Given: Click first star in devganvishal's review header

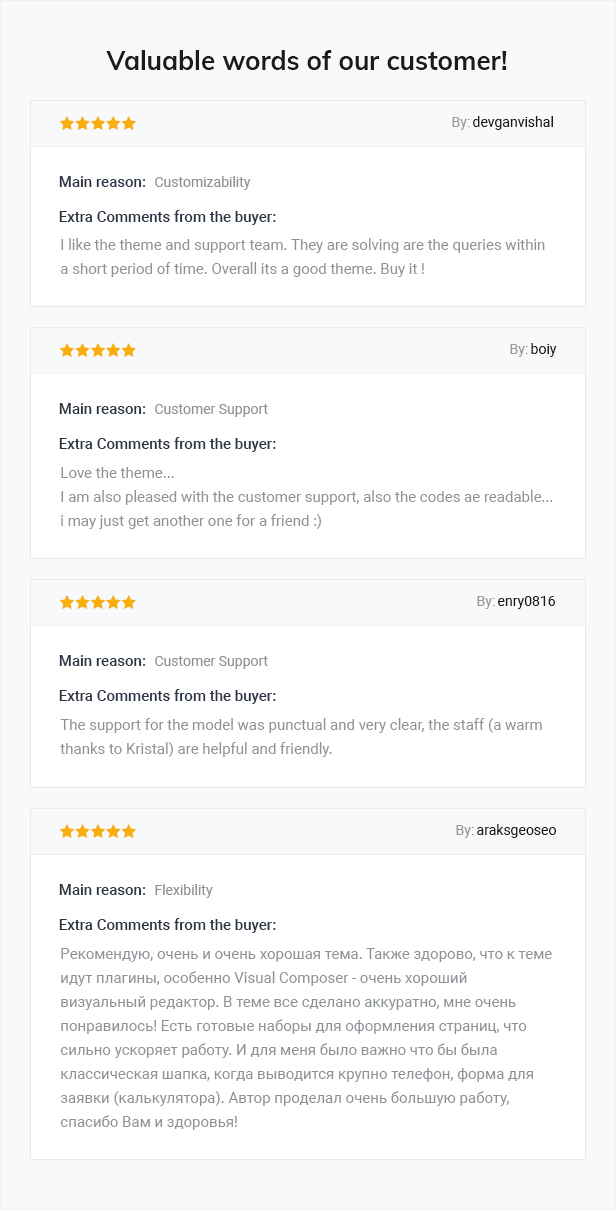Looking at the screenshot, I should pos(67,123).
